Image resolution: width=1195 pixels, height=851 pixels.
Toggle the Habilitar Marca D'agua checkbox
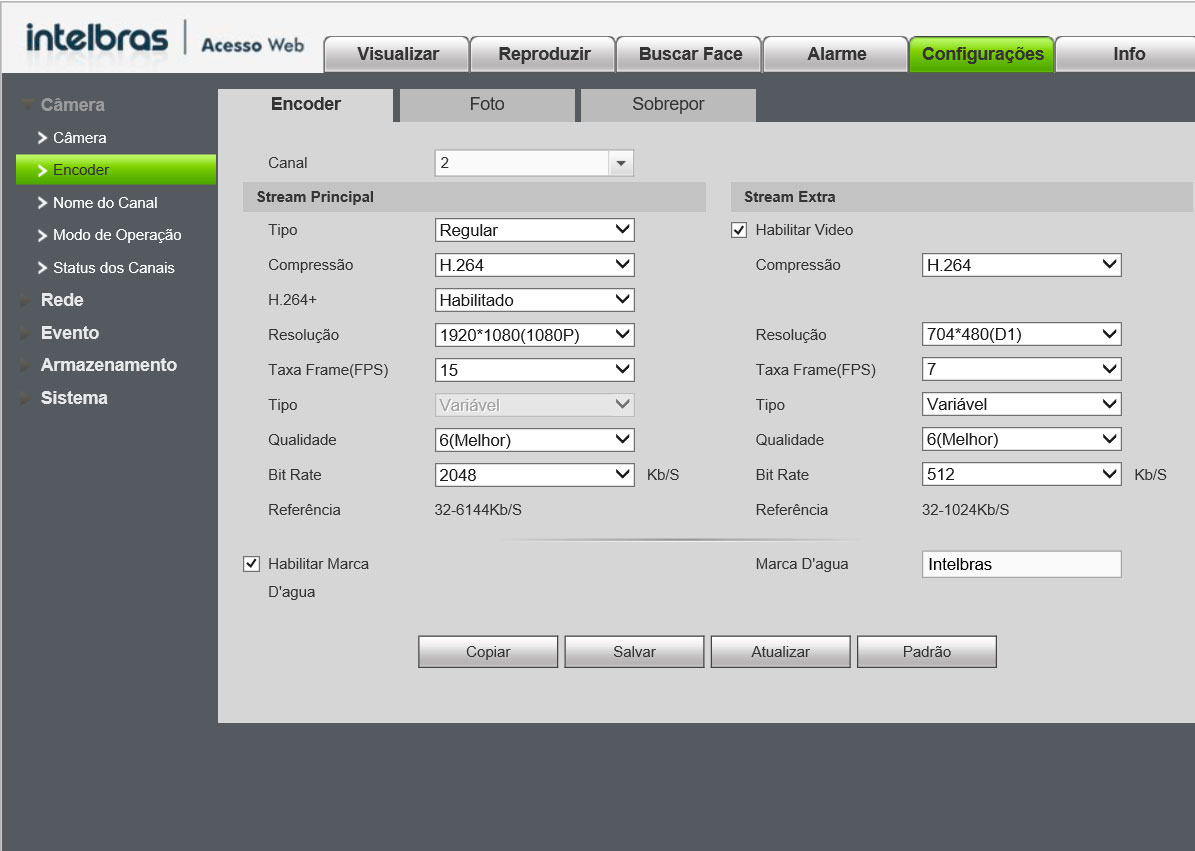click(251, 564)
